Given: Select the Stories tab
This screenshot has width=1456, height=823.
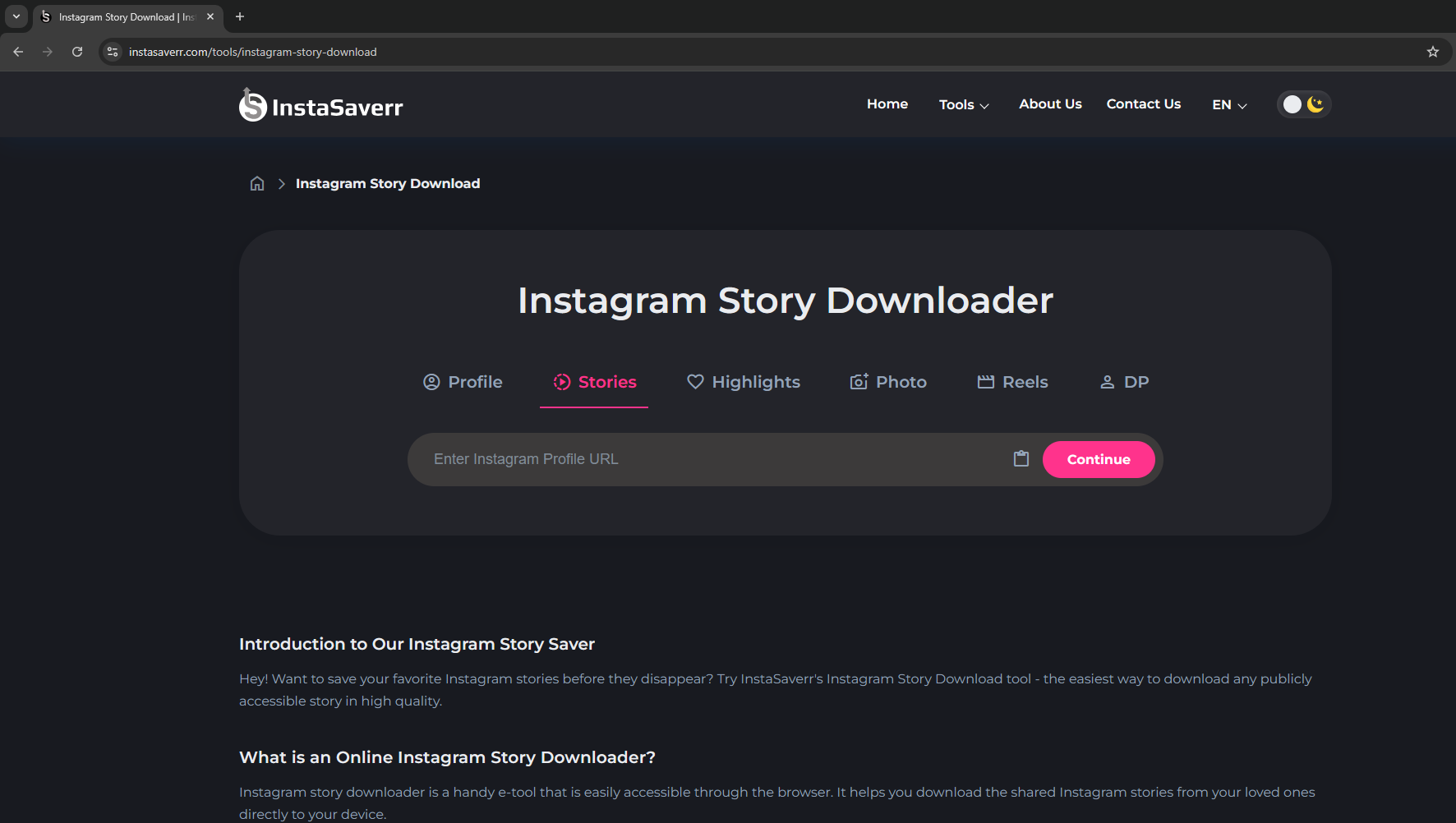Looking at the screenshot, I should click(x=595, y=382).
